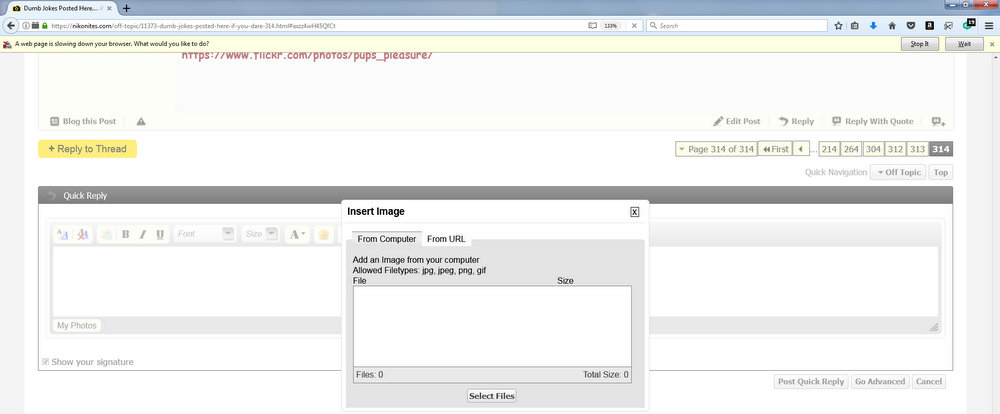Click Post Quick Reply
This screenshot has width=1000, height=414.
811,381
